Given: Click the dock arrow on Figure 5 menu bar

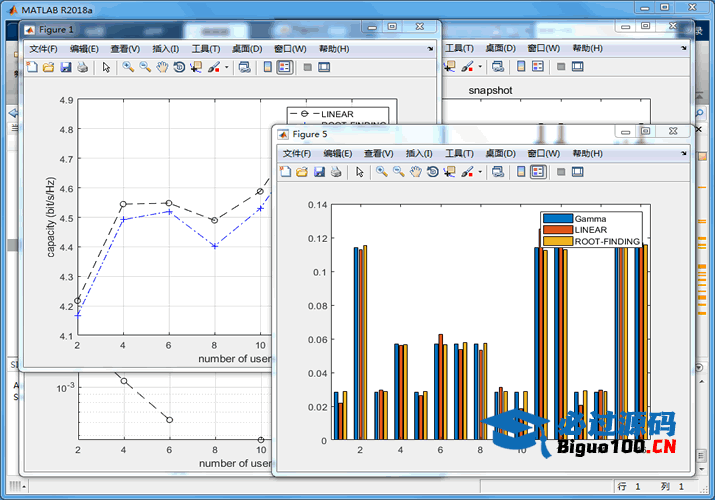Looking at the screenshot, I should (683, 153).
